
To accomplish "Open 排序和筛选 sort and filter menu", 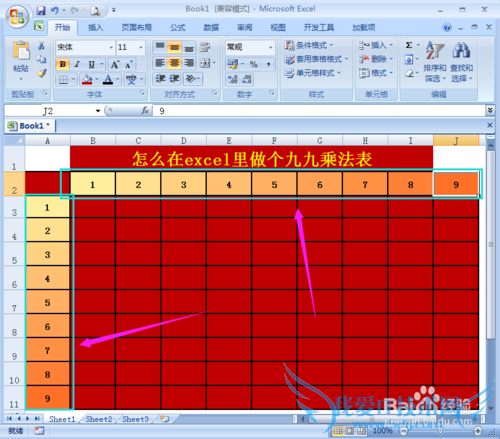I will tap(435, 62).
